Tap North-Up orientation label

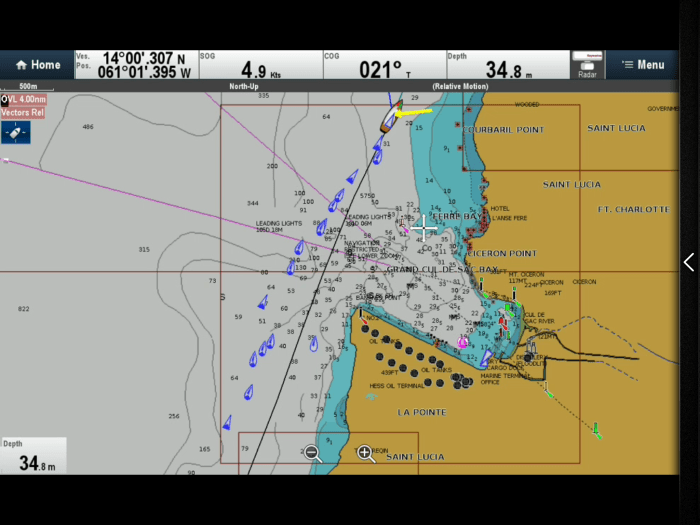(245, 87)
